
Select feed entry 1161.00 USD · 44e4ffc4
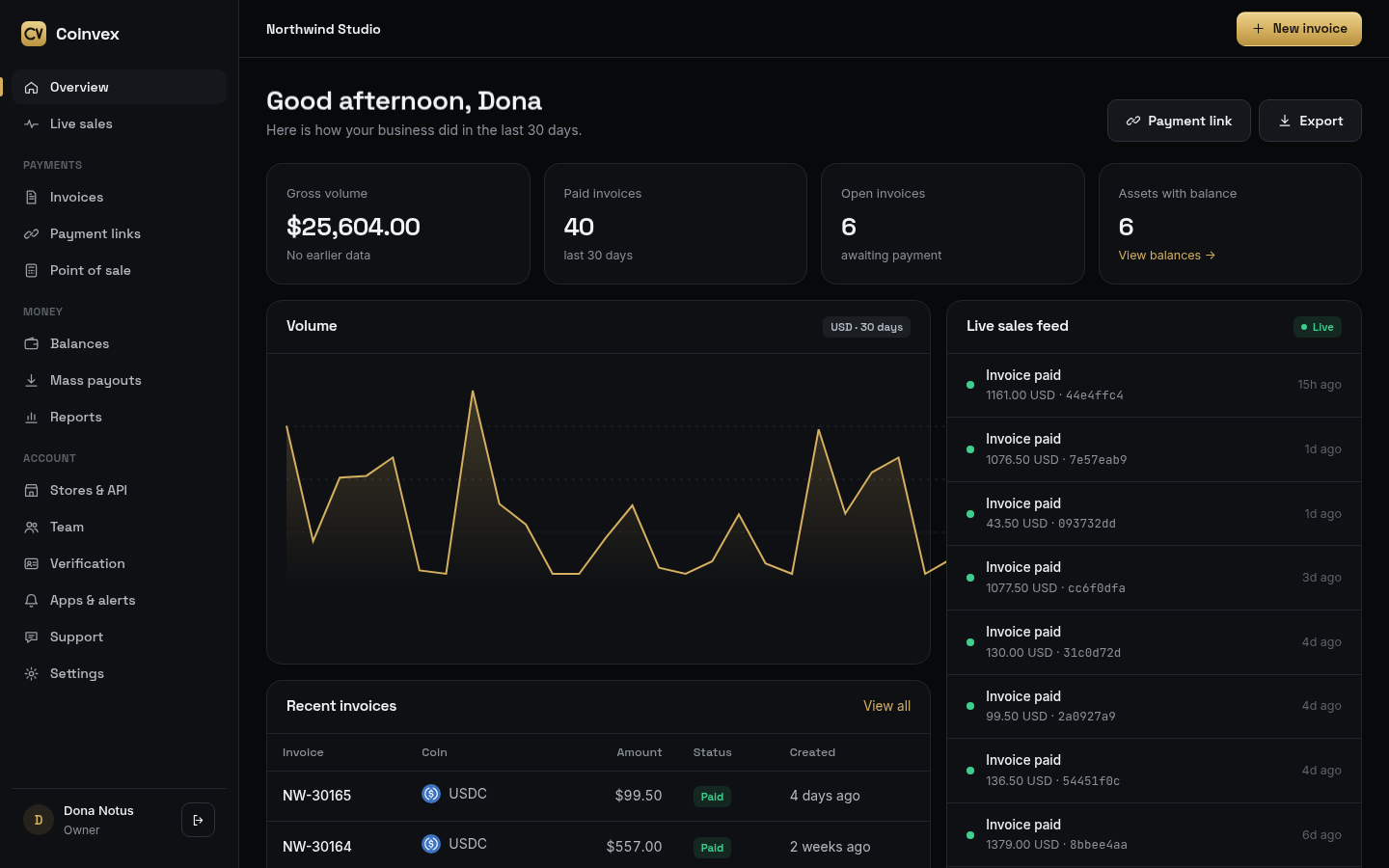[x=1154, y=385]
